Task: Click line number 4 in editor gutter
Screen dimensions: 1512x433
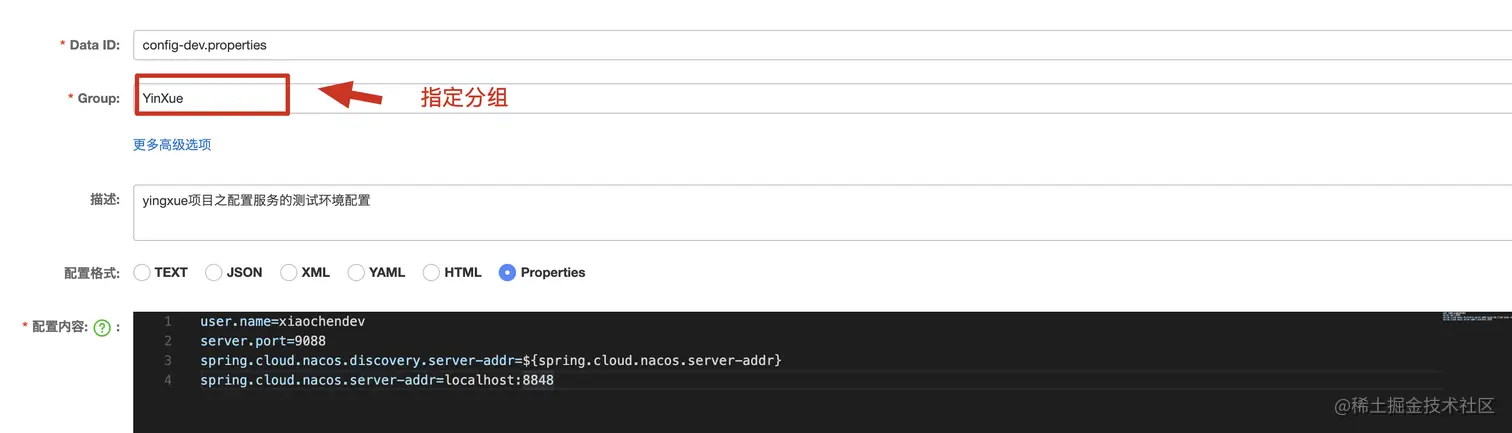Action: 168,380
